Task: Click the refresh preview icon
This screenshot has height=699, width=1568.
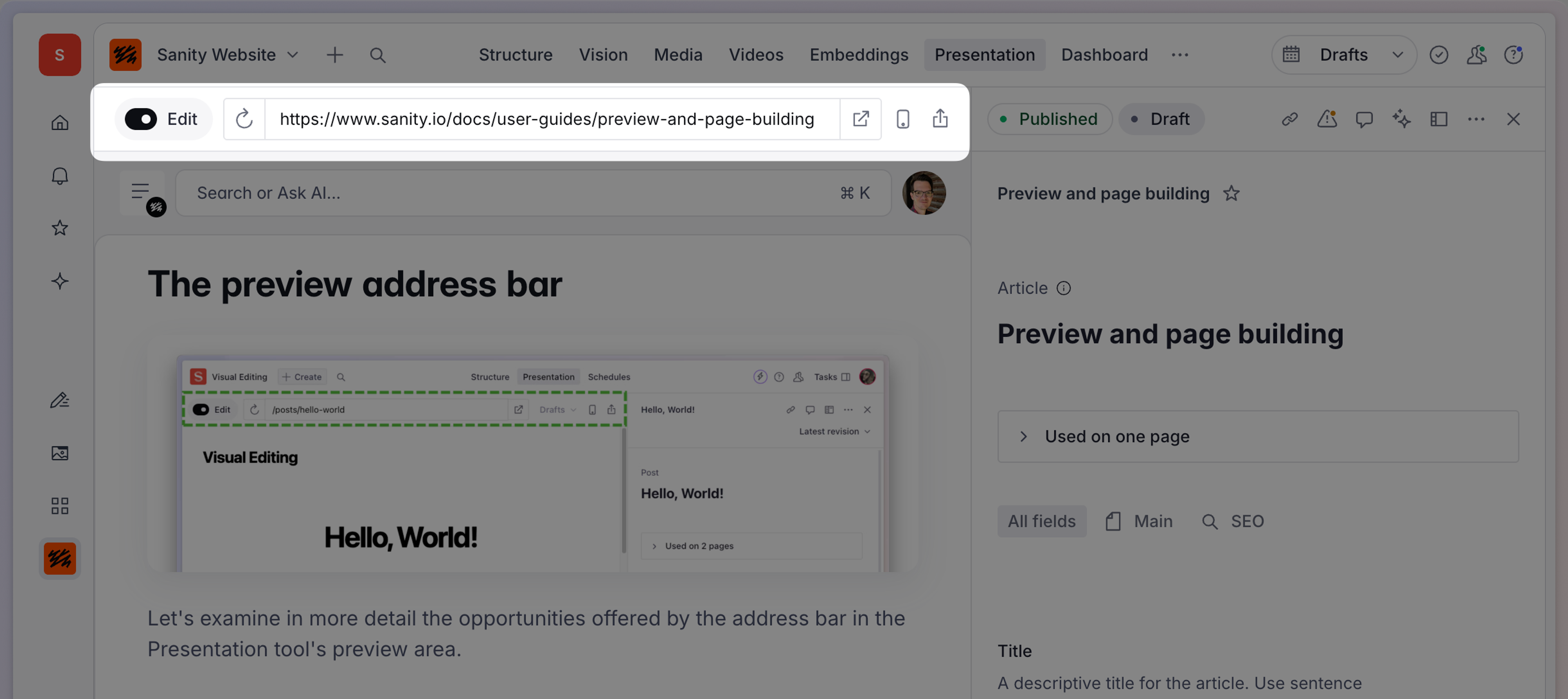Action: click(244, 119)
